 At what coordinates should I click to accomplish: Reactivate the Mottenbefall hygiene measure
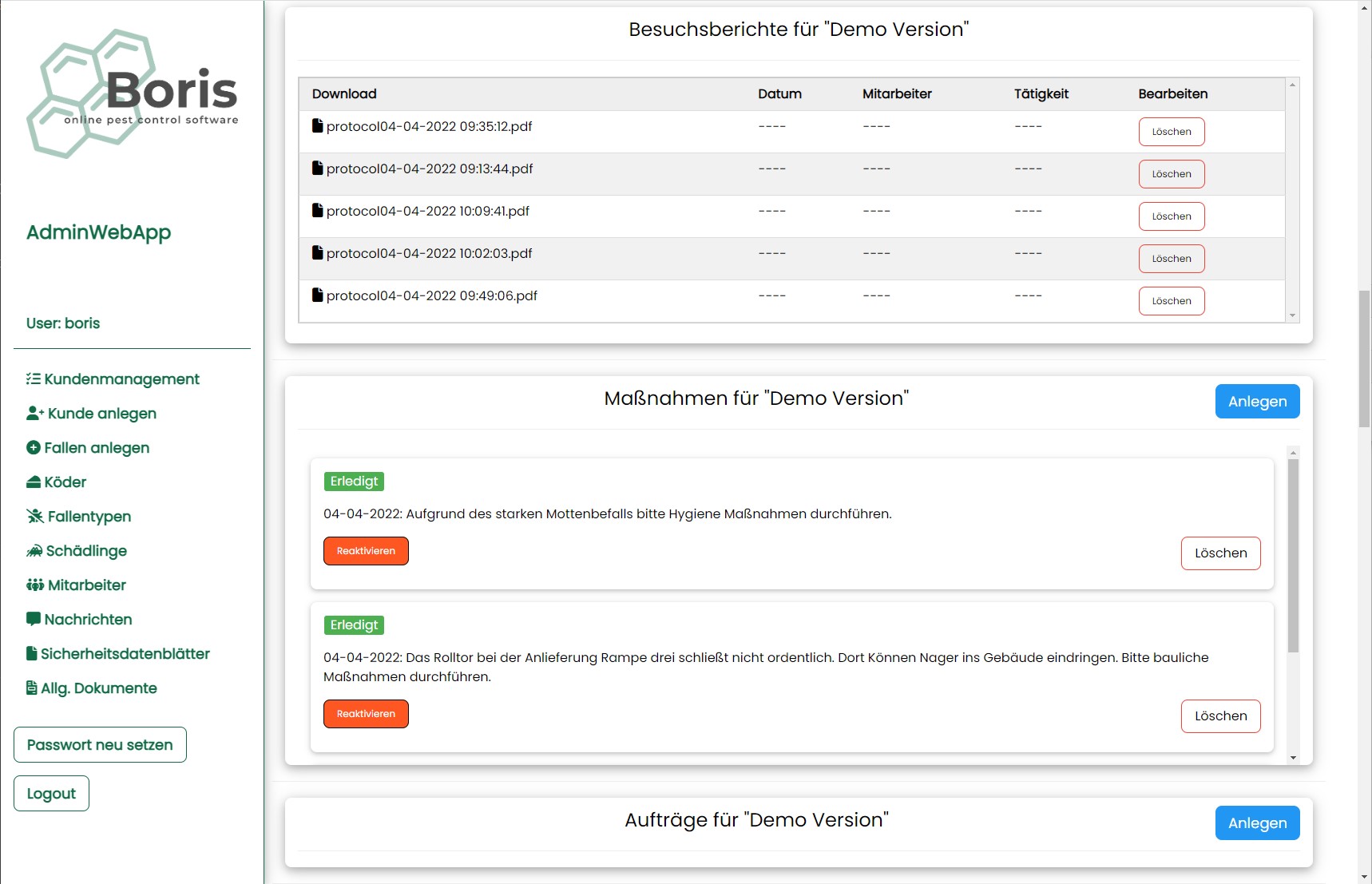click(x=366, y=551)
